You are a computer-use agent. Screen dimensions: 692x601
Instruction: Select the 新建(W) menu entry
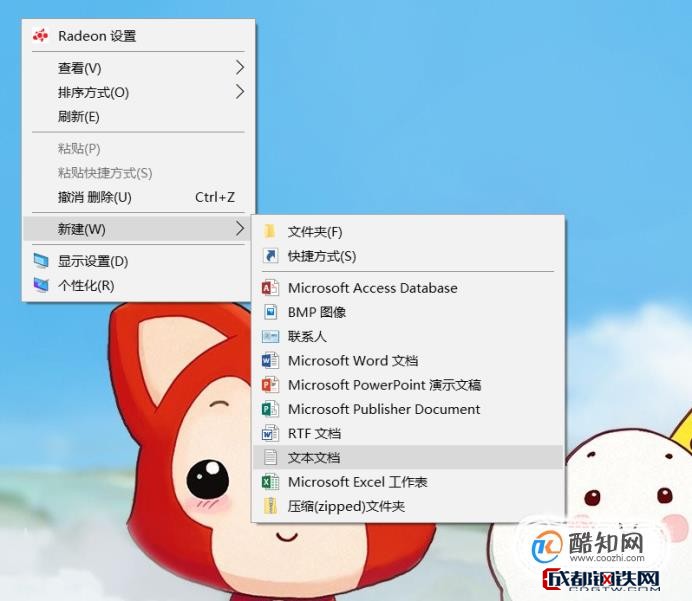(x=138, y=229)
